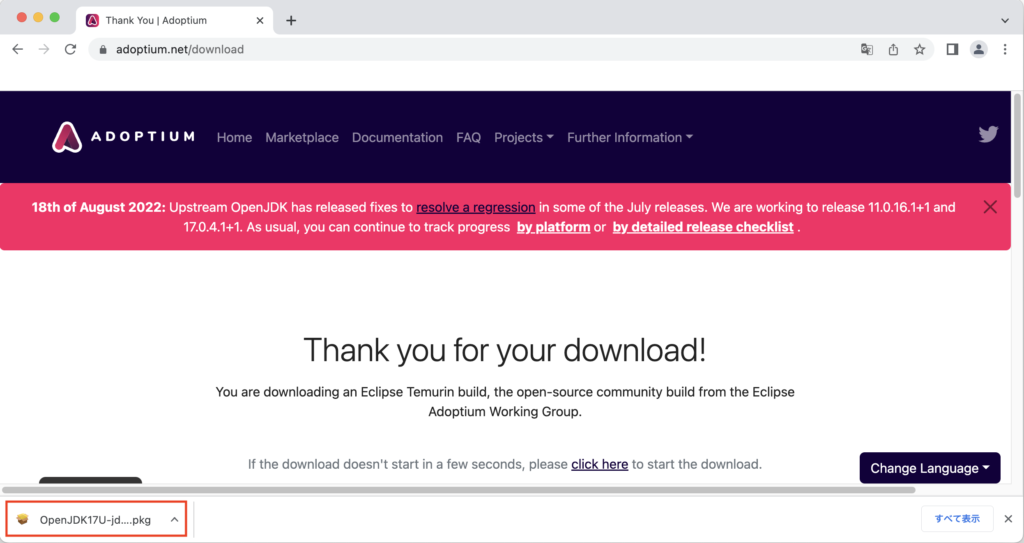
Task: Click the pkg file icon in downloads bar
Action: pos(23,519)
